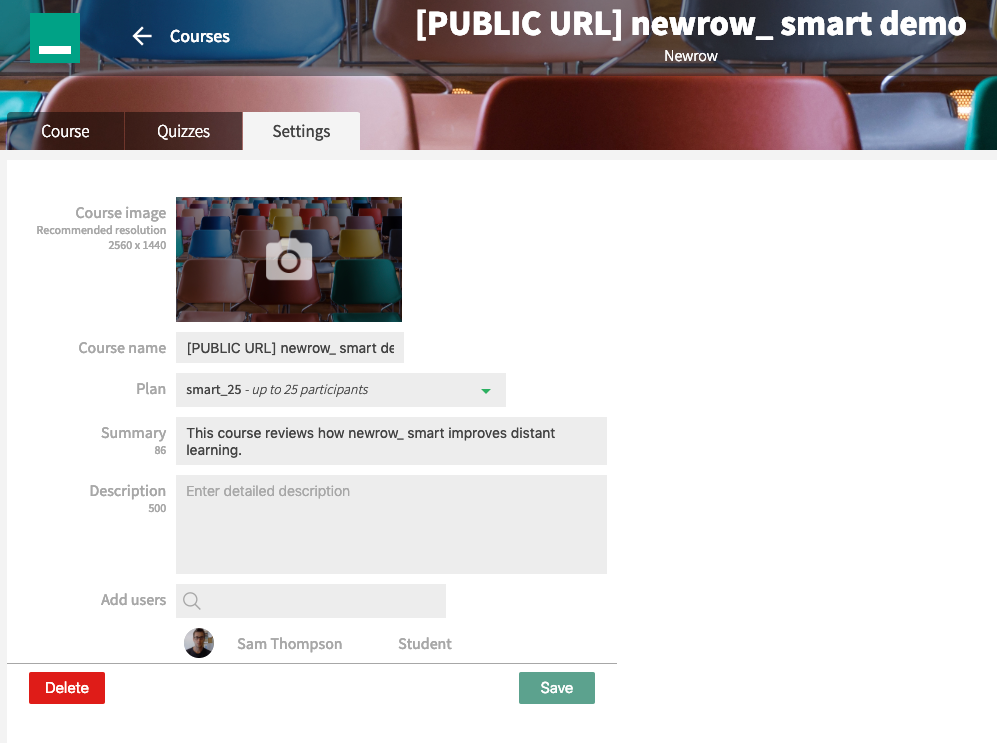
Task: Click the back arrow beside Courses
Action: click(x=142, y=36)
